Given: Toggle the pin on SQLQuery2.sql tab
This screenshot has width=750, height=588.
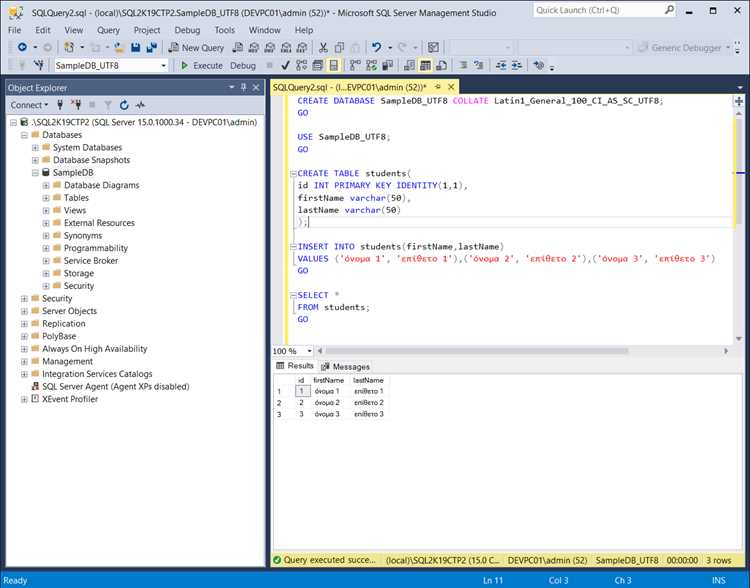Looking at the screenshot, I should point(438,87).
